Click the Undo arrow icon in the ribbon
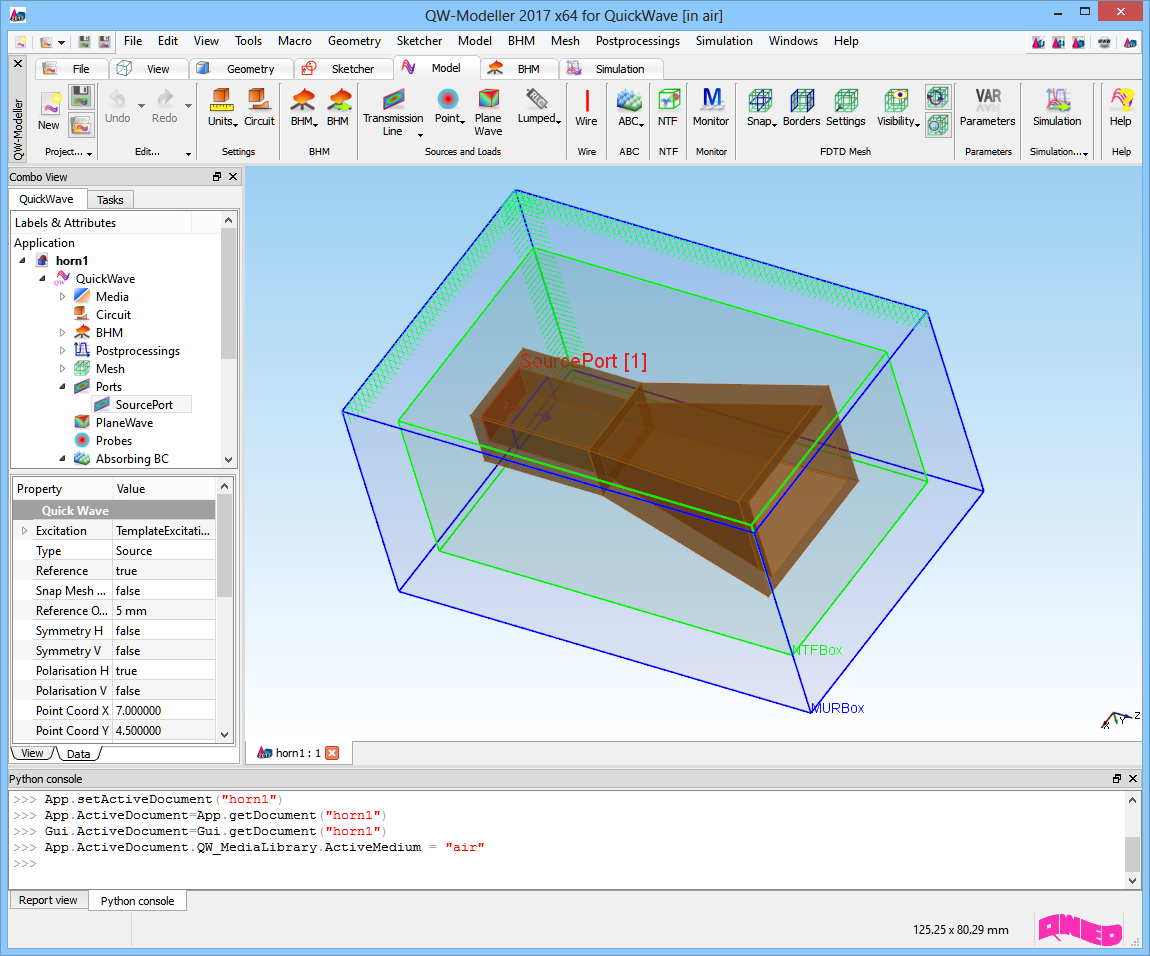Image resolution: width=1150 pixels, height=956 pixels. [117, 98]
